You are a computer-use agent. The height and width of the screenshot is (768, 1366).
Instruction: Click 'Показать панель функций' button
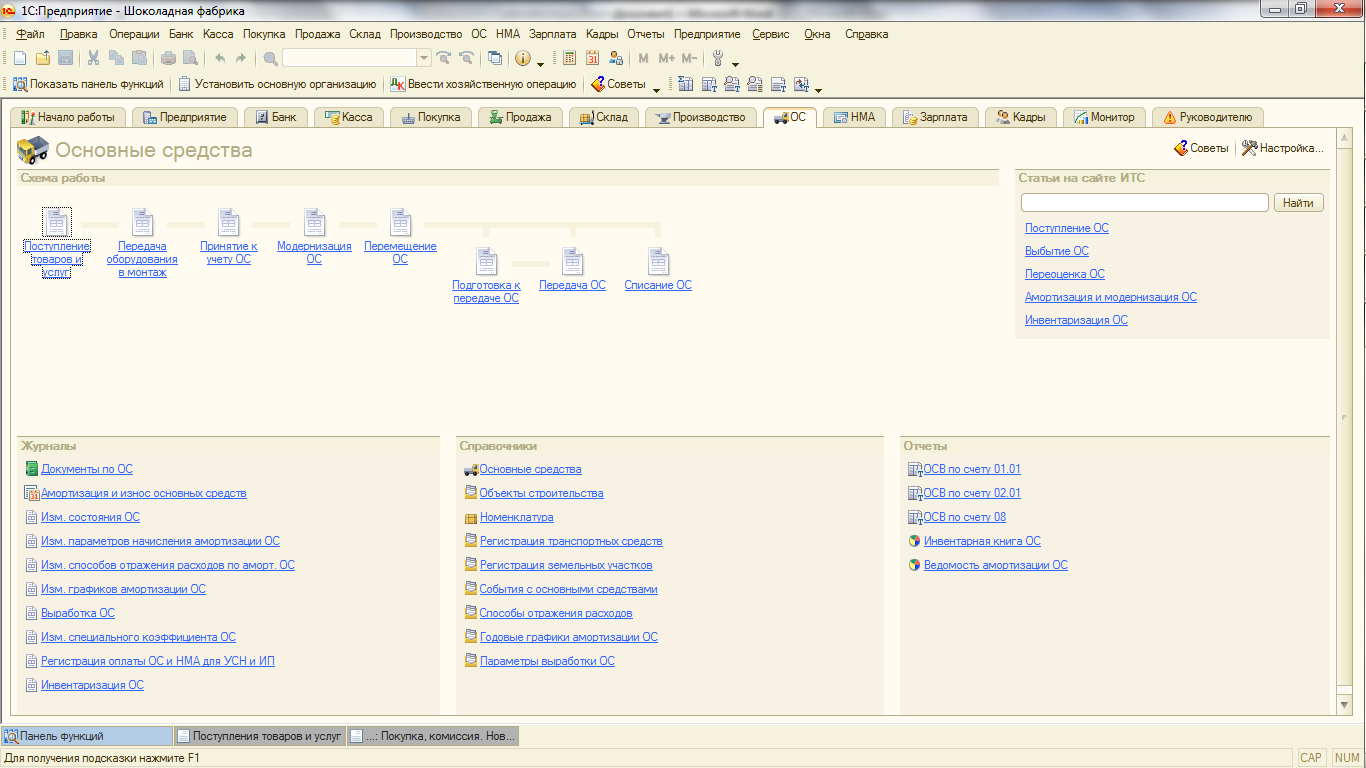pos(88,84)
